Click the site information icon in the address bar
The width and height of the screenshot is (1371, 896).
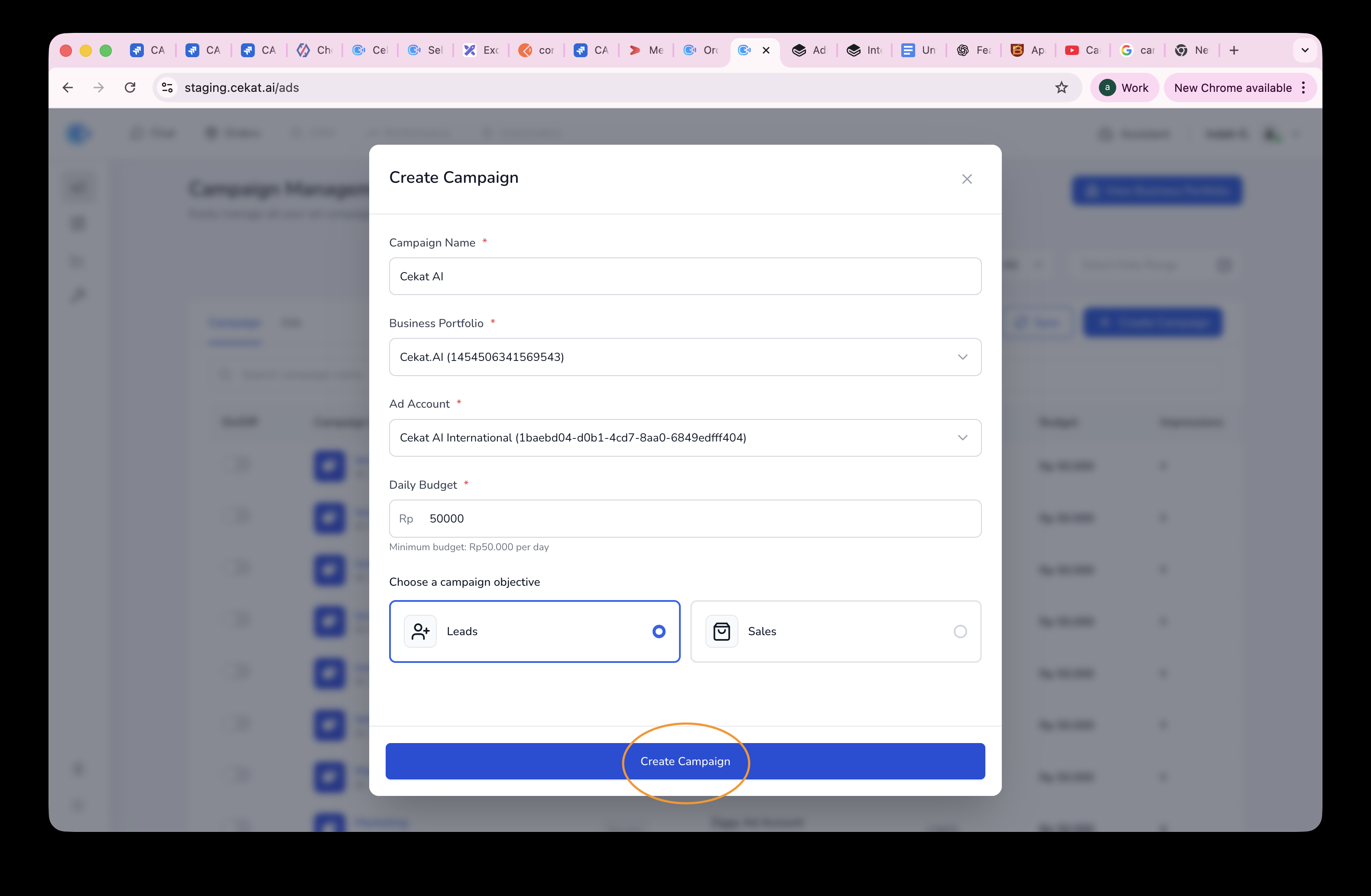point(168,88)
